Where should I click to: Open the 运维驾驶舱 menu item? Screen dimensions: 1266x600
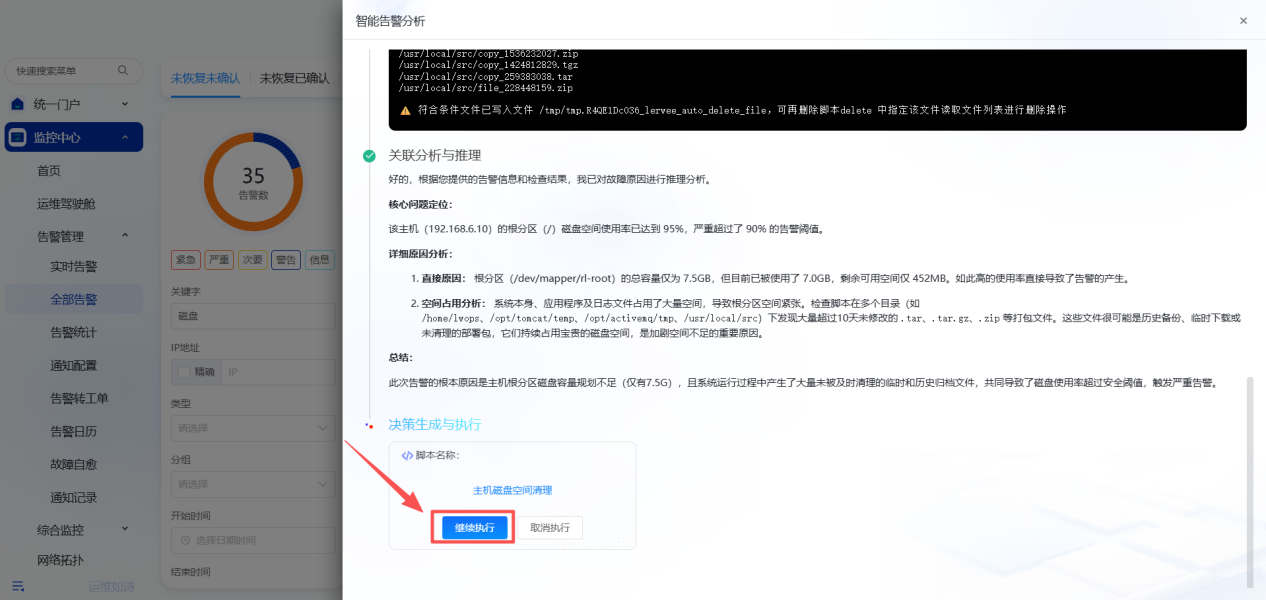coord(66,203)
